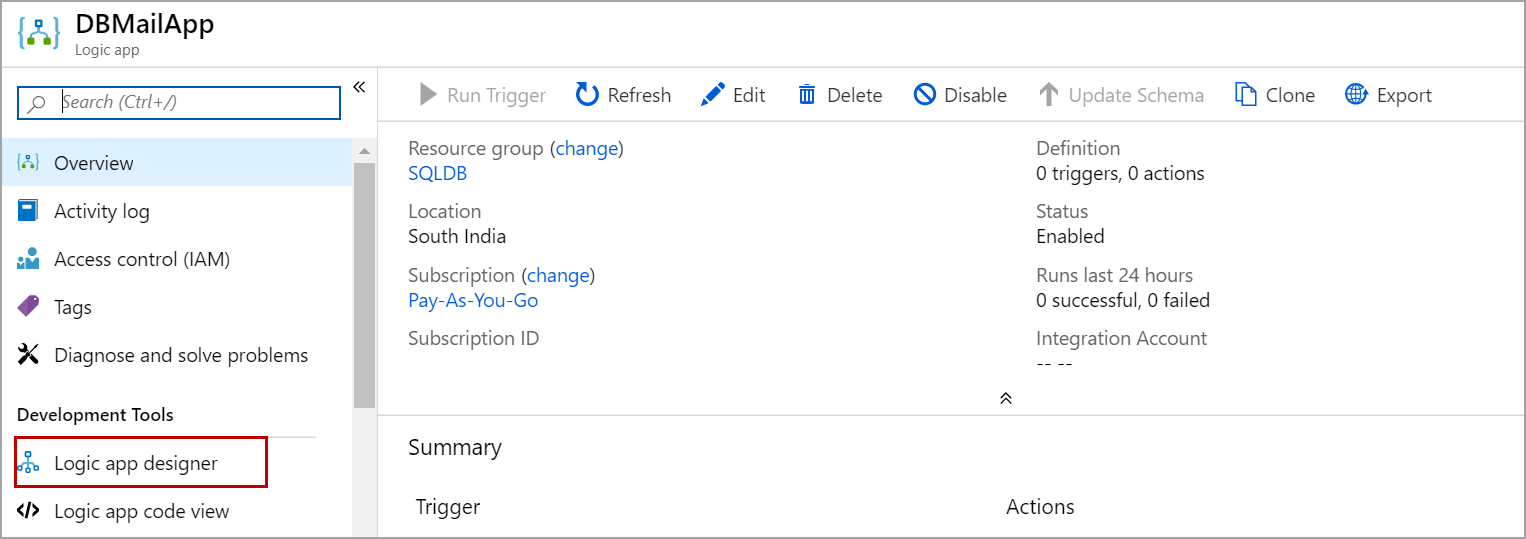Click change link next to Resource group
The image size is (1526, 539).
(x=586, y=148)
